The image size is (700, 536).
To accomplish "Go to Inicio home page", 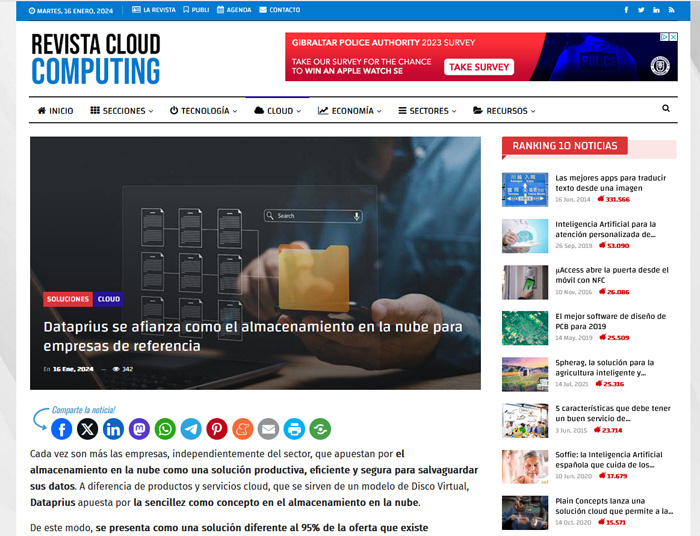I will [55, 111].
